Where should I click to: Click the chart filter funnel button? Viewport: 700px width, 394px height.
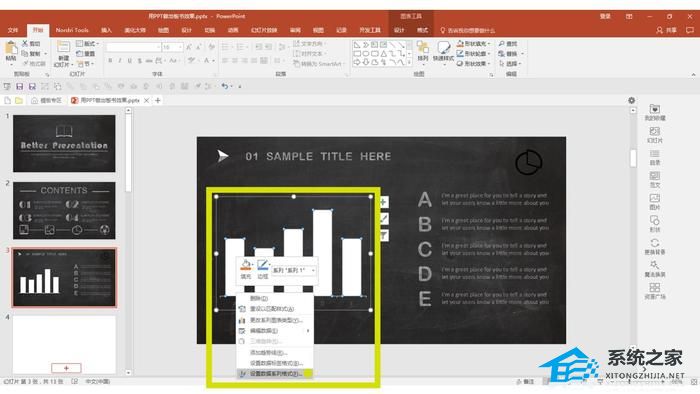(x=383, y=235)
